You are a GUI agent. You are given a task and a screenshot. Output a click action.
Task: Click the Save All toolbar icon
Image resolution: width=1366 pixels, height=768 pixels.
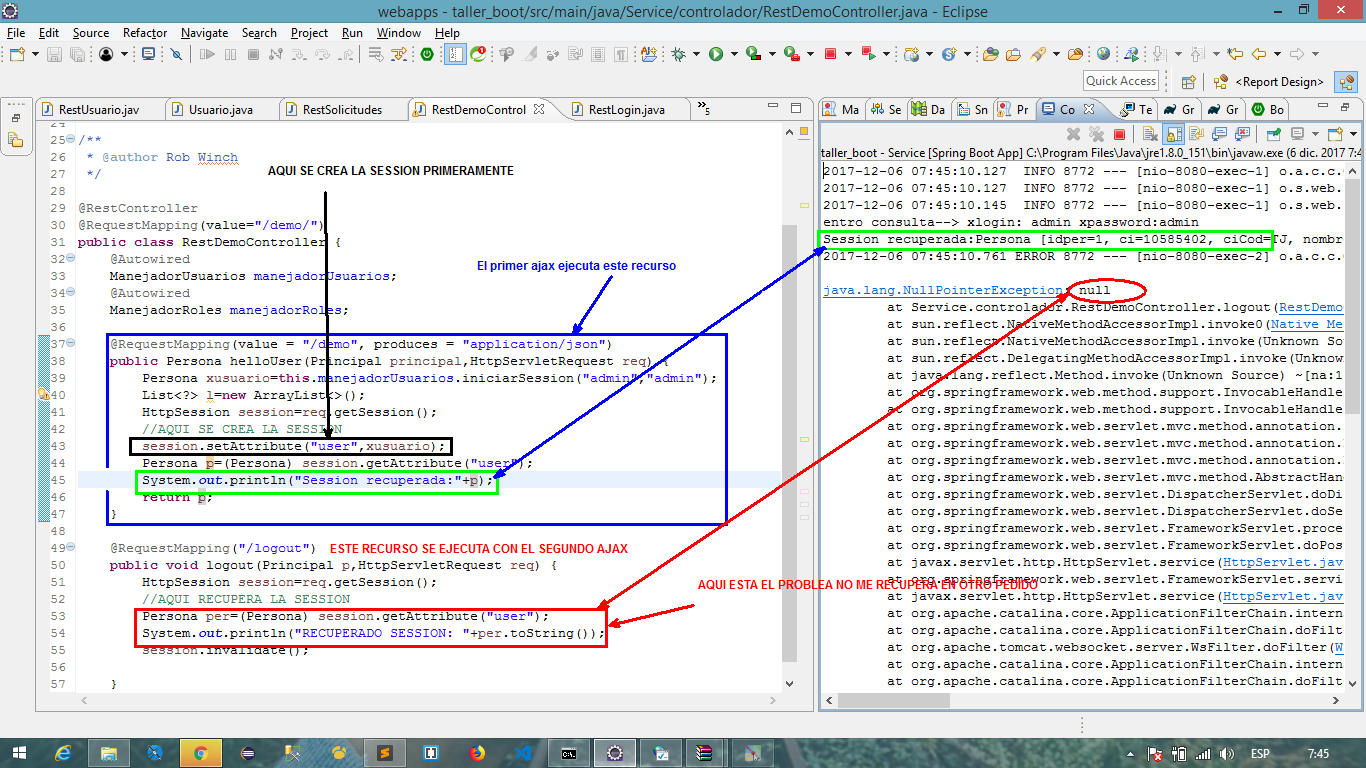[77, 54]
